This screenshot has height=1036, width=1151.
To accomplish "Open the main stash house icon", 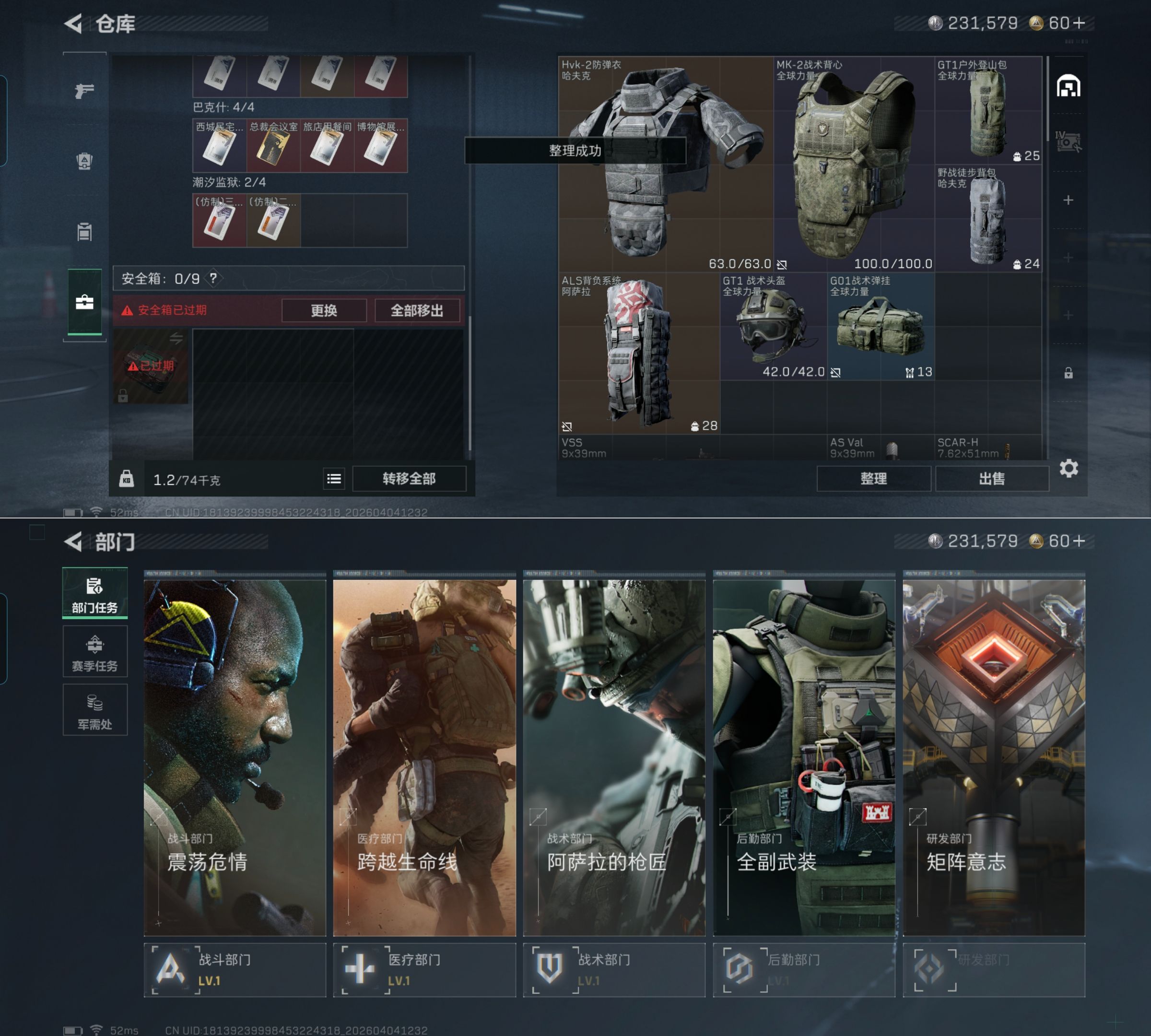I will [1069, 86].
